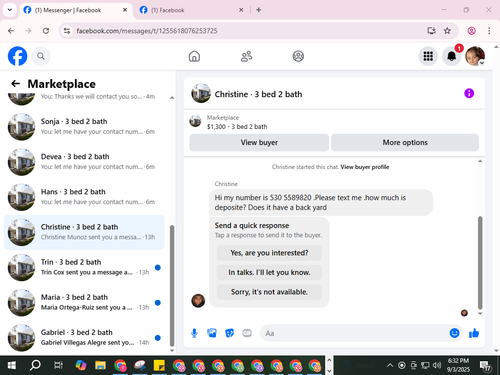Open the Friends icon in top navigation
This screenshot has height=375, width=500.
tap(246, 56)
